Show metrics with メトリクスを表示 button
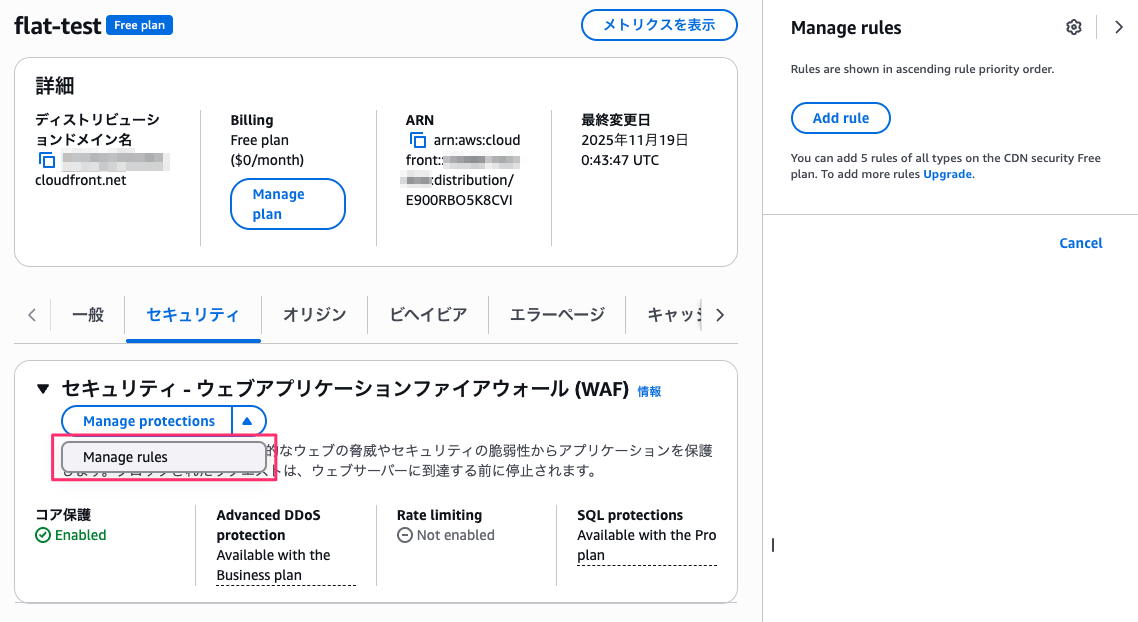This screenshot has height=622, width=1138. (659, 25)
